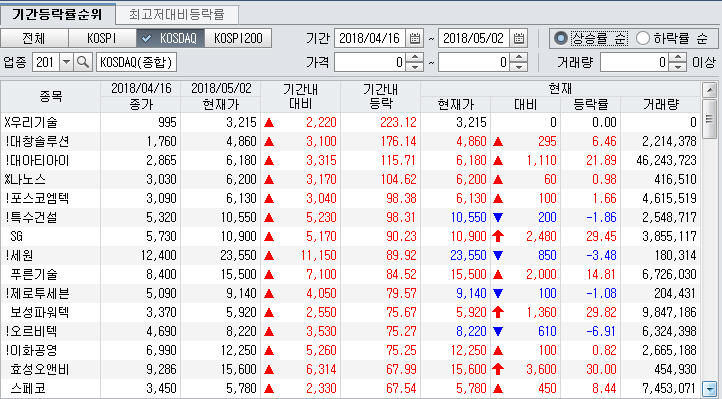Screen dimensions: 722x399
Task: Click the 등락률 column header
Action: 590,105
